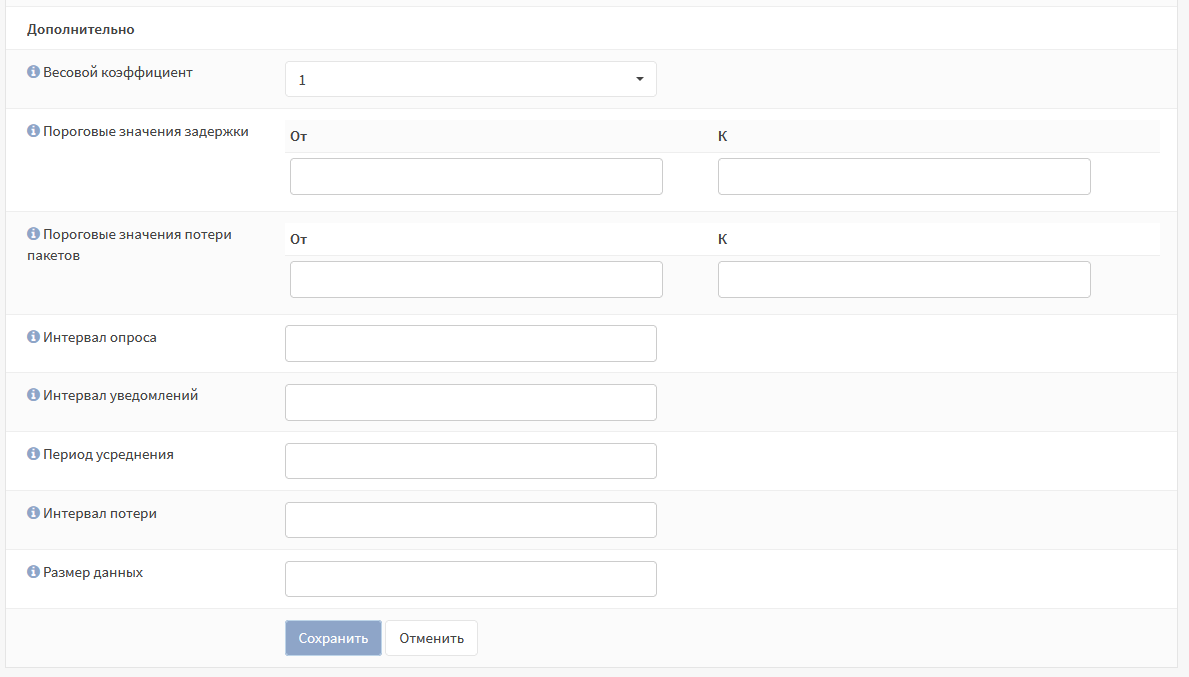Screen dimensions: 1189x677
Task: Focus the packet loss threshold К field
Action: (904, 280)
